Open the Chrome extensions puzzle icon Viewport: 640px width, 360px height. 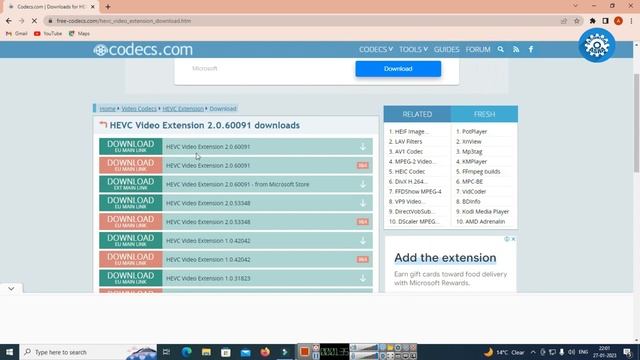593,21
